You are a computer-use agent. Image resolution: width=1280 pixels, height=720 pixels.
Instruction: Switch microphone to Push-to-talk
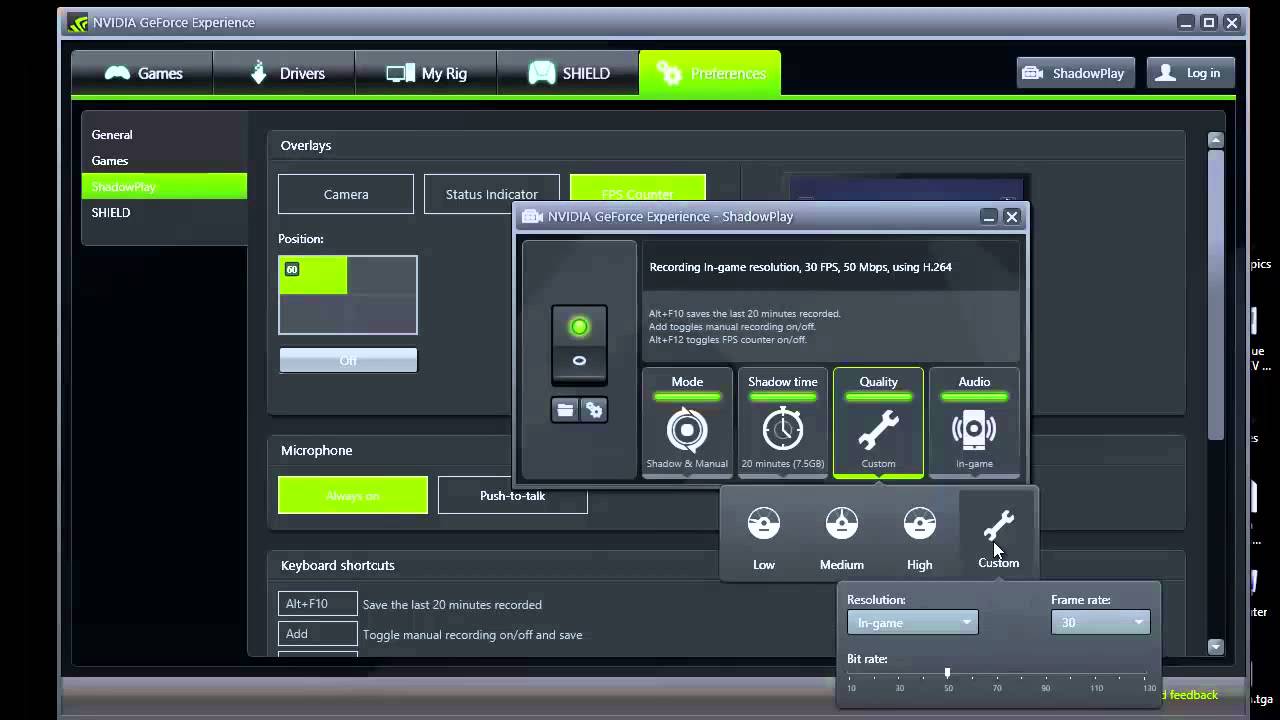click(512, 495)
